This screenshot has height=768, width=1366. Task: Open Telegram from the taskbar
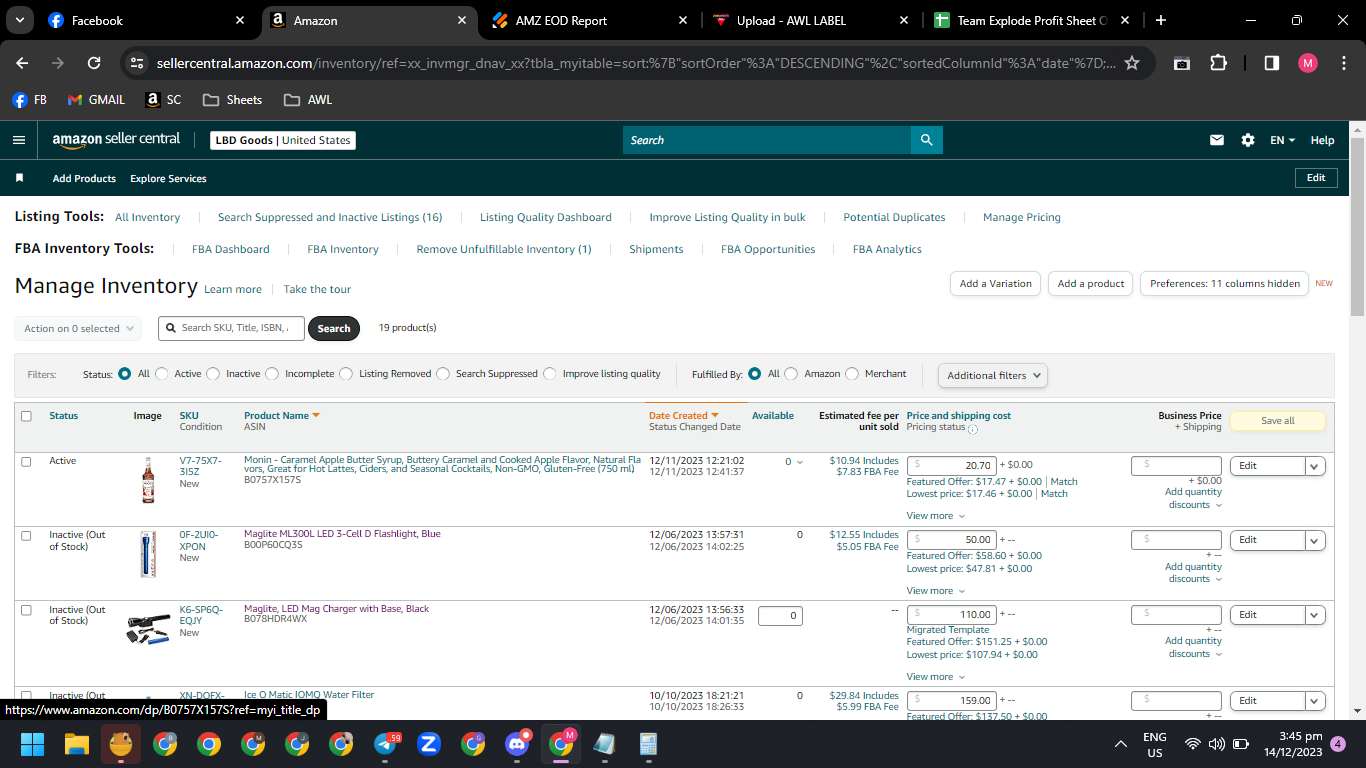click(x=385, y=744)
